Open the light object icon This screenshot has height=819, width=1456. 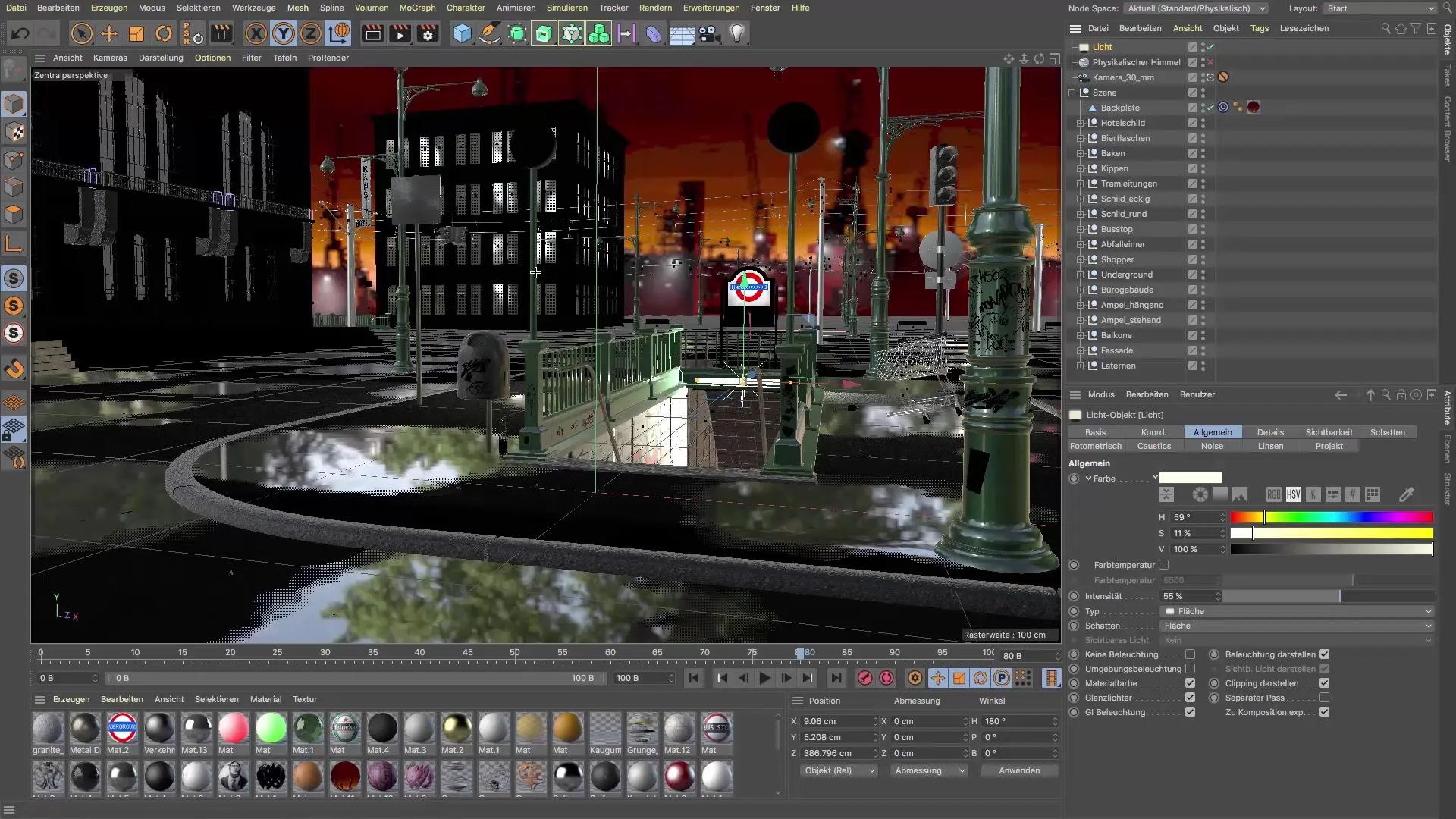(737, 33)
